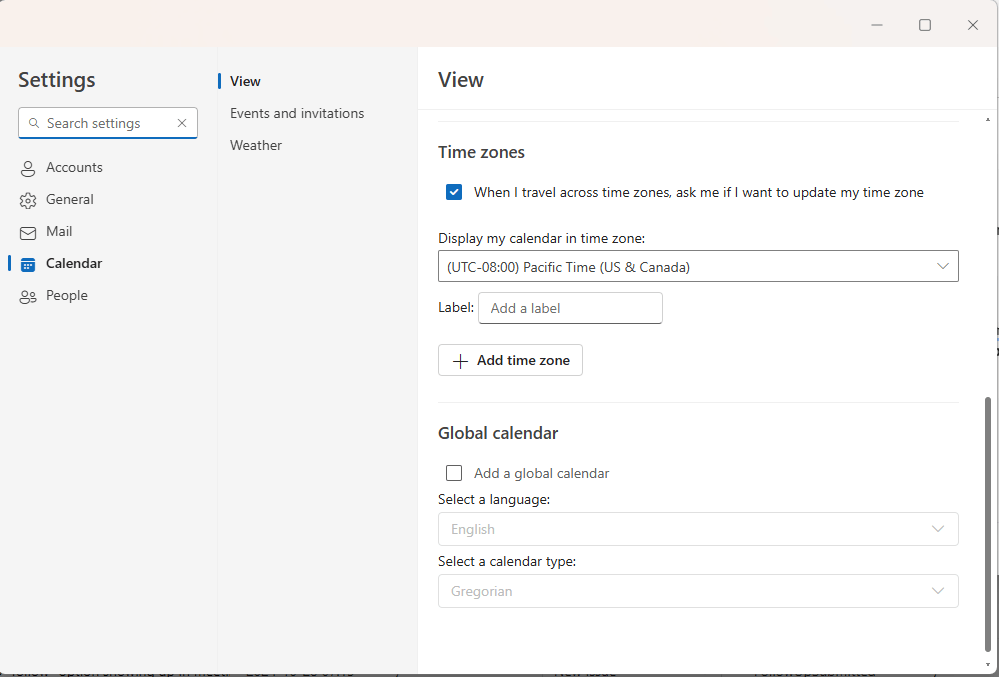Screen dimensions: 999x677
Task: Click the General gear icon
Action: point(28,200)
